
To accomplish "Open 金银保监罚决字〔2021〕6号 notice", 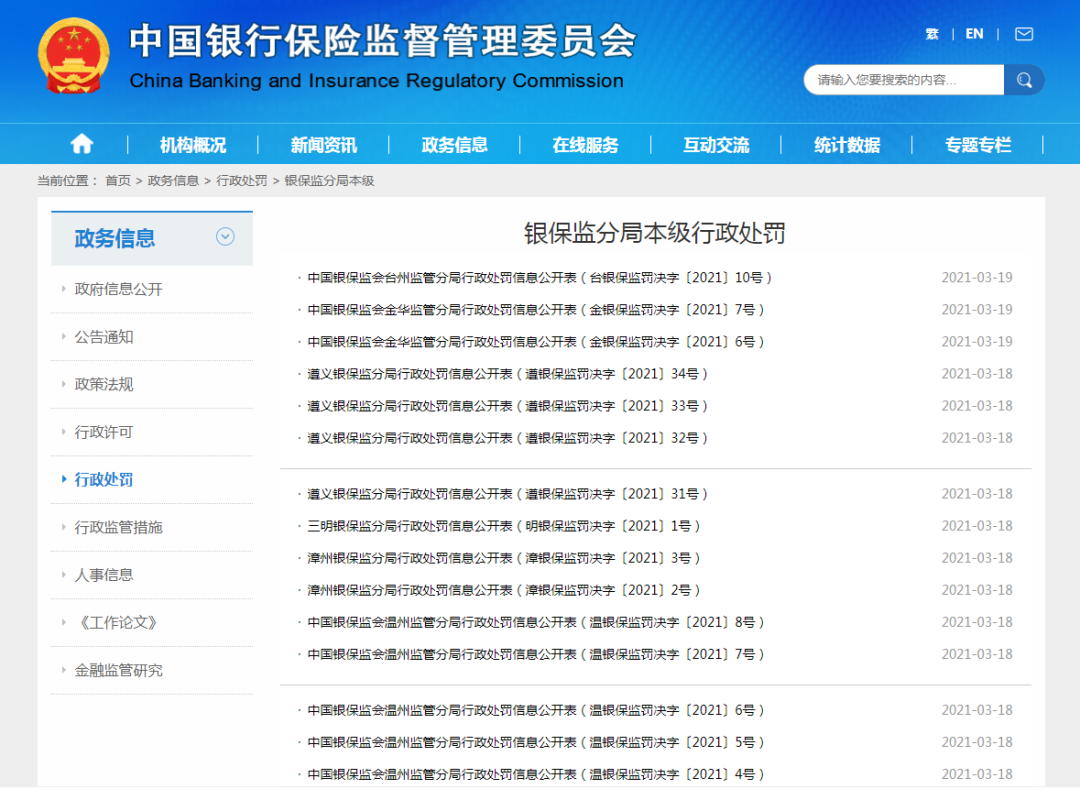I will pos(536,341).
